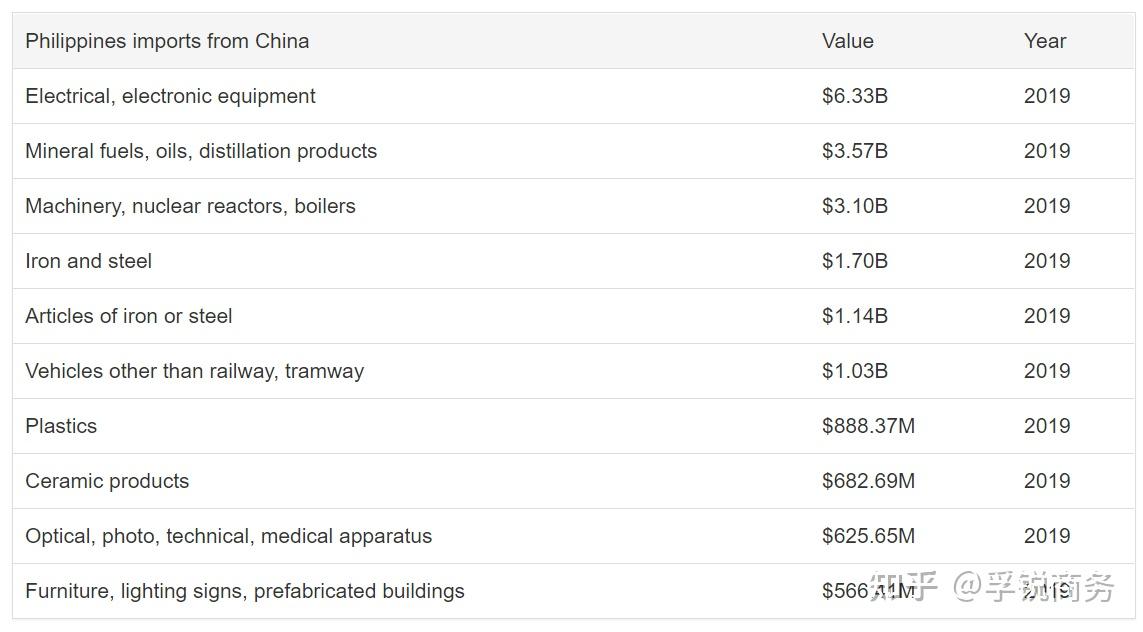Select the $1.70B value cell

(854, 261)
